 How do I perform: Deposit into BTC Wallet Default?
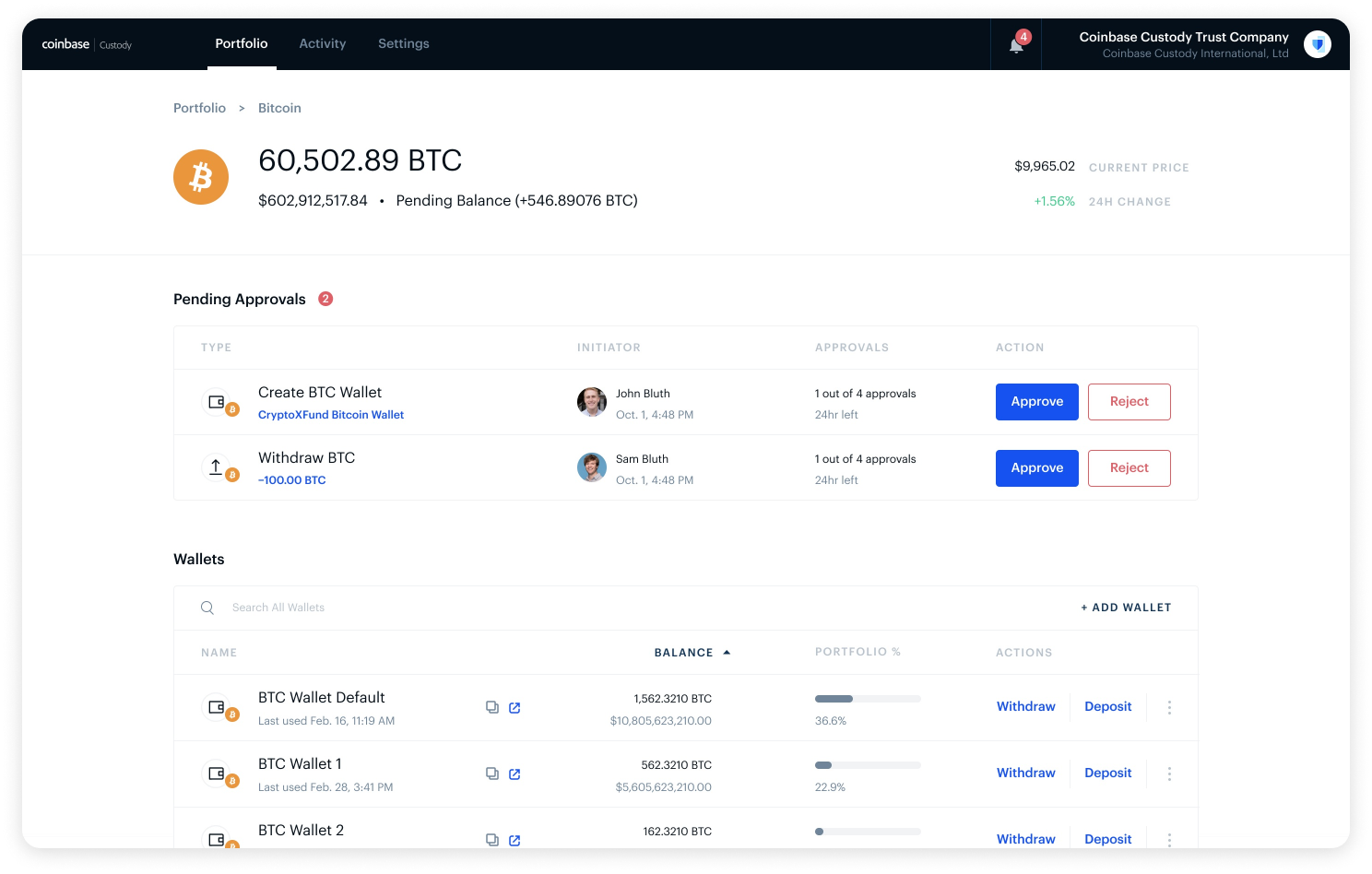[1108, 706]
